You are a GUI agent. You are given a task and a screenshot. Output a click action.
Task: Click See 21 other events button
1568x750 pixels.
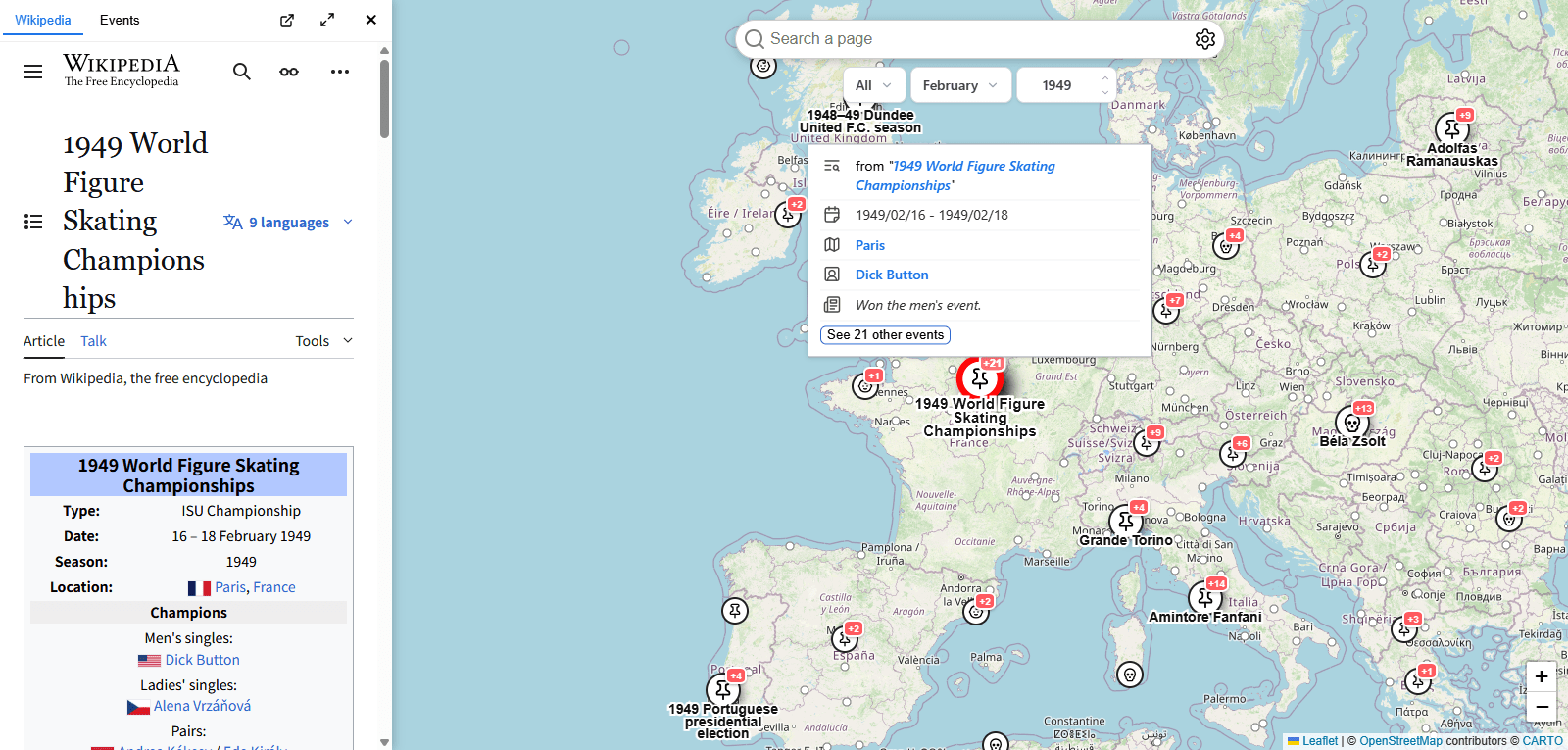[885, 335]
